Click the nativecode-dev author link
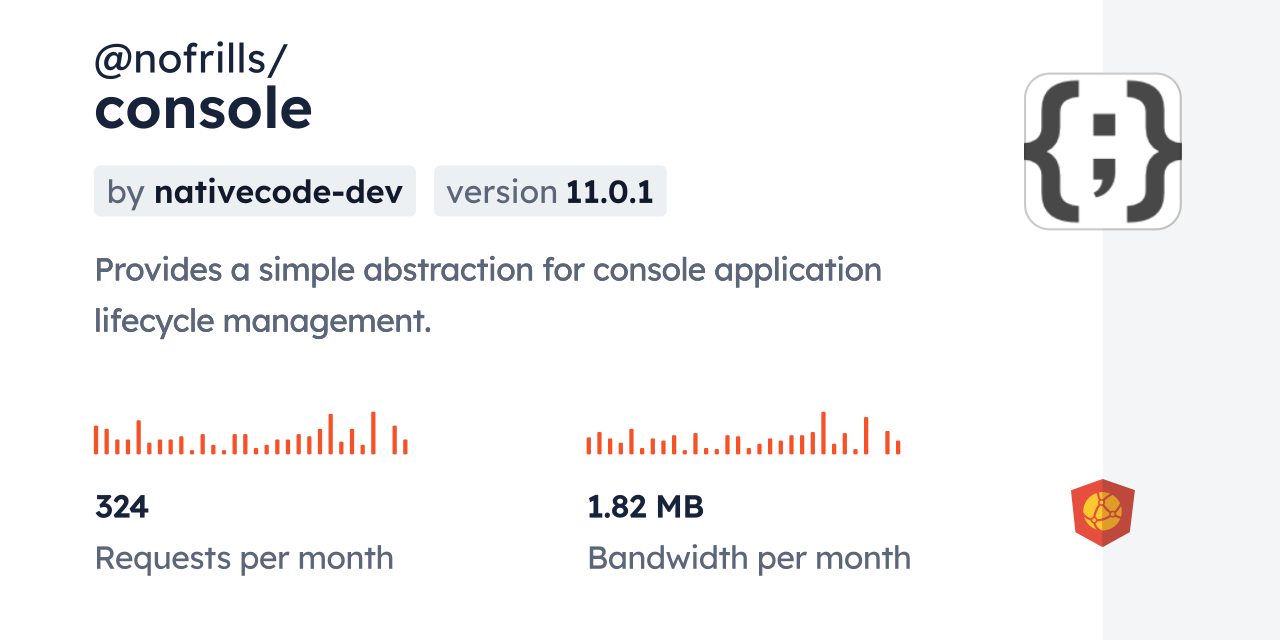The image size is (1280, 640). pyautogui.click(x=280, y=191)
